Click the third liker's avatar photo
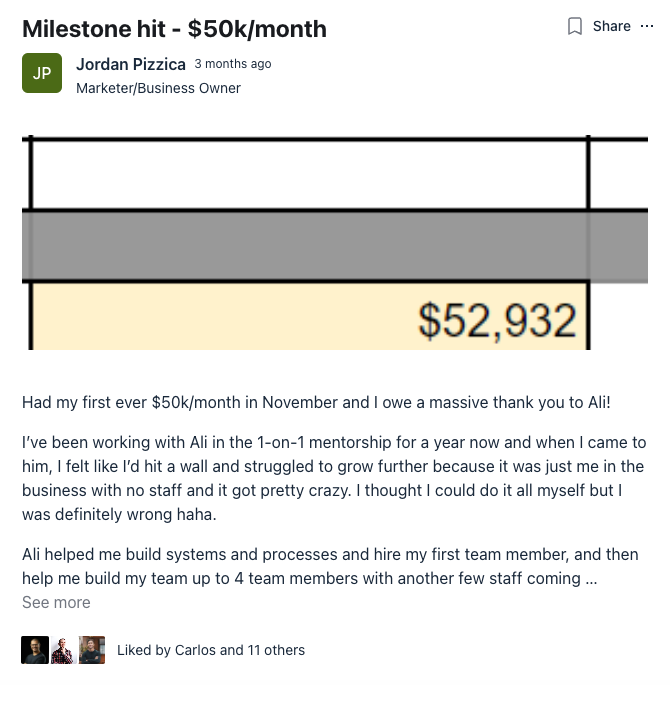Image resolution: width=670 pixels, height=701 pixels. 92,650
